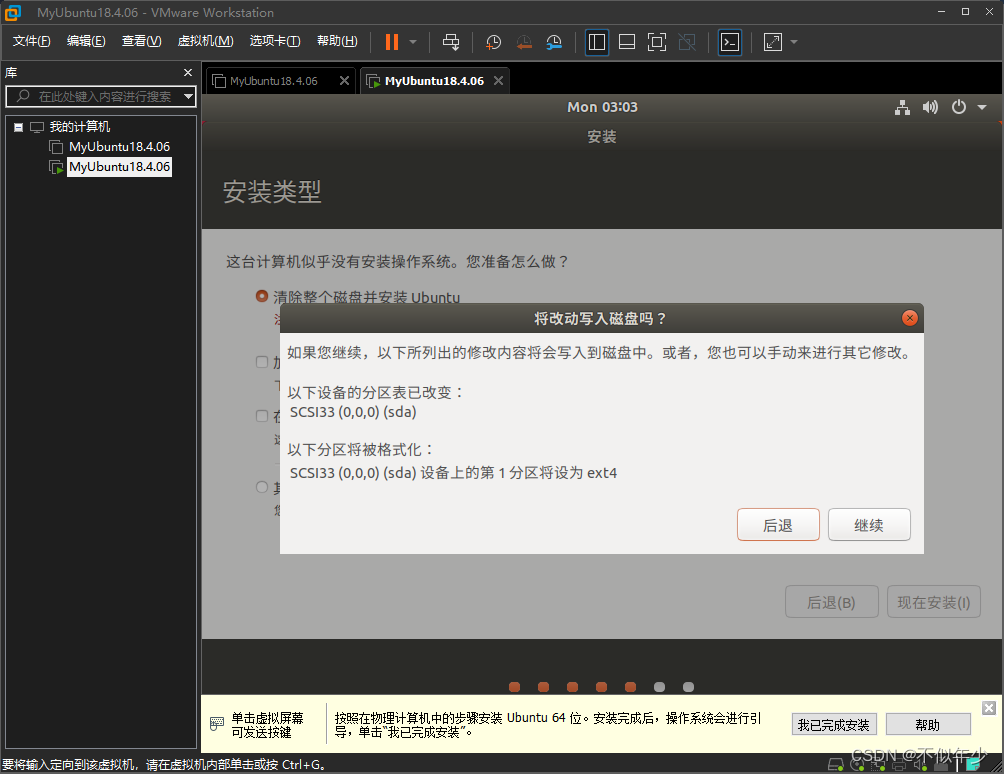1004x774 pixels.
Task: Open the 选项卡(T) menu
Action: [275, 41]
